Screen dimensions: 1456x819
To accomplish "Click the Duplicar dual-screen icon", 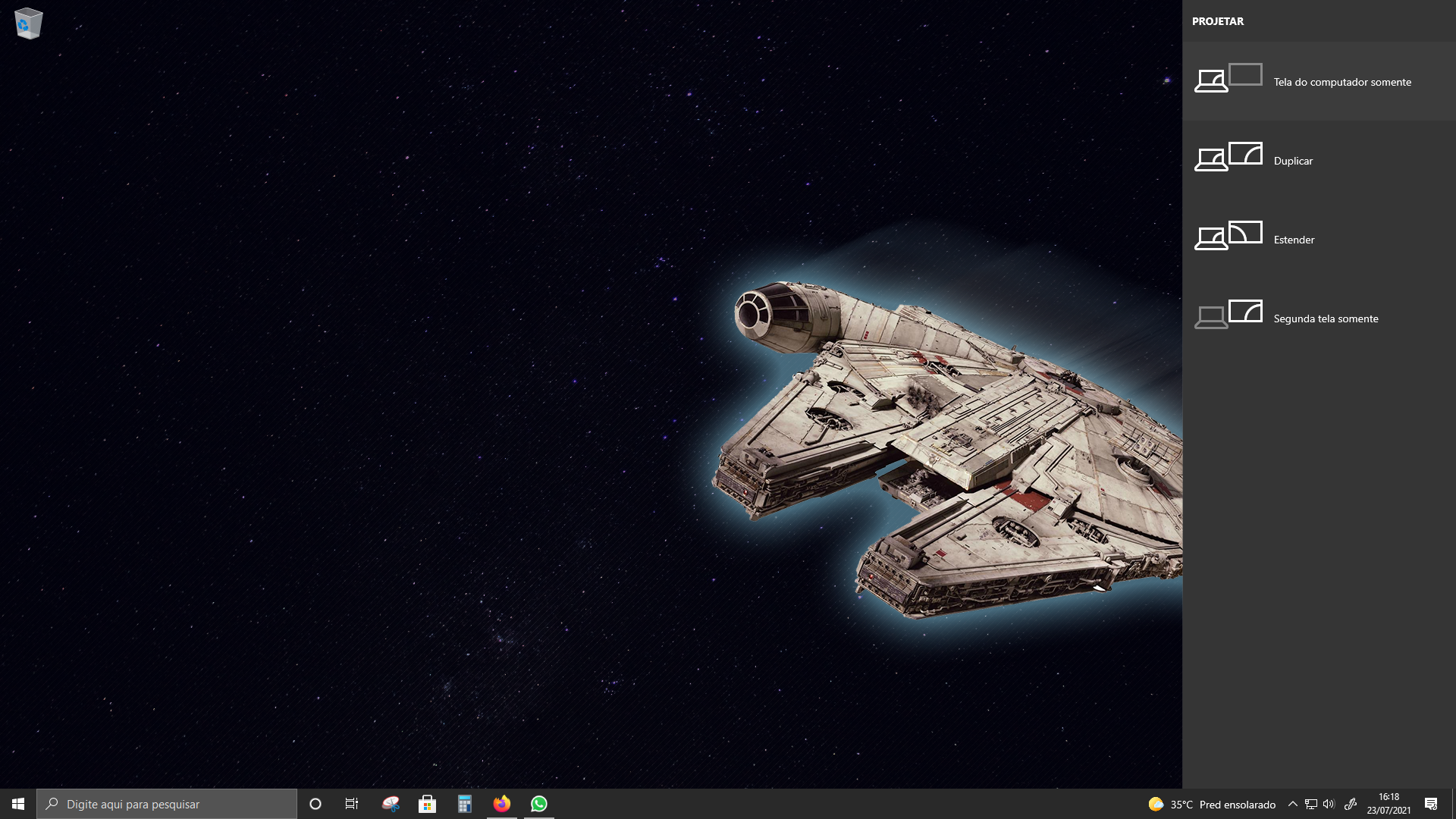I will click(1228, 157).
